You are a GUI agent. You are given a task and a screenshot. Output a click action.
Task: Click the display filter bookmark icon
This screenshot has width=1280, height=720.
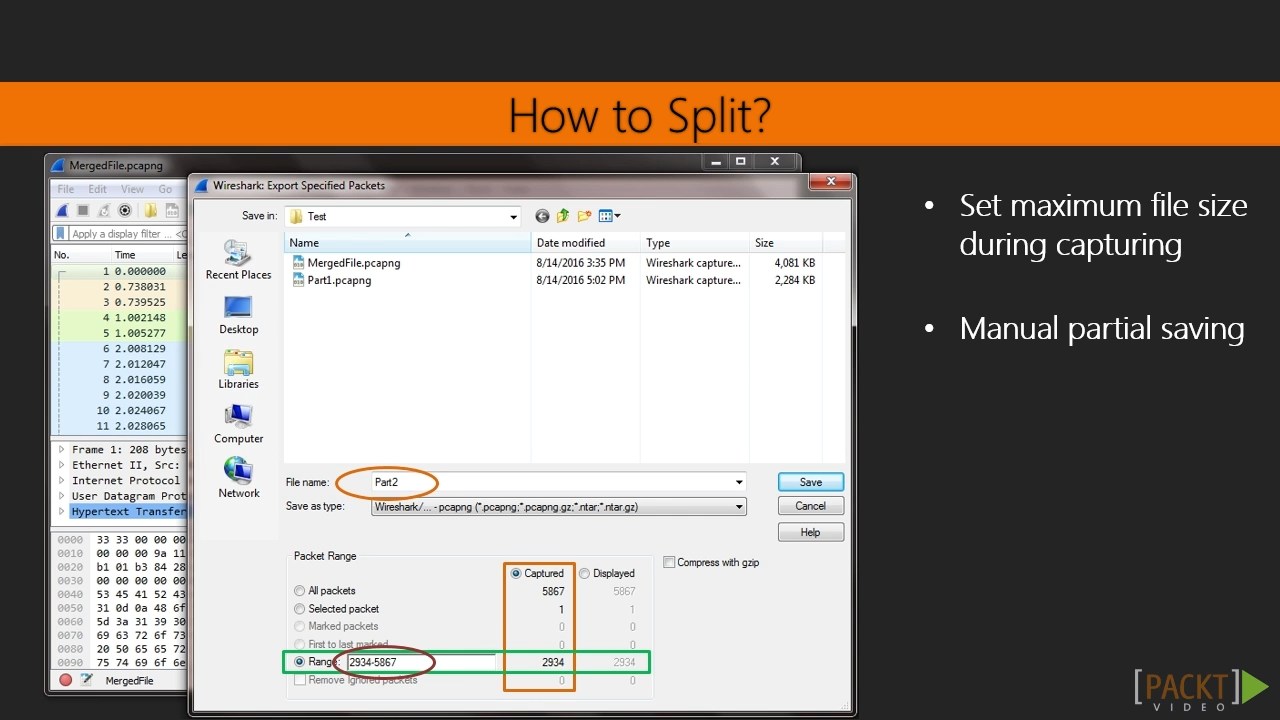pyautogui.click(x=61, y=233)
